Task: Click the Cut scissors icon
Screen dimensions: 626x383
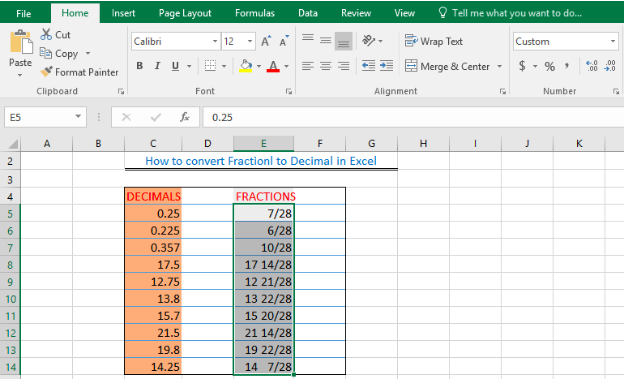Action: (46, 35)
